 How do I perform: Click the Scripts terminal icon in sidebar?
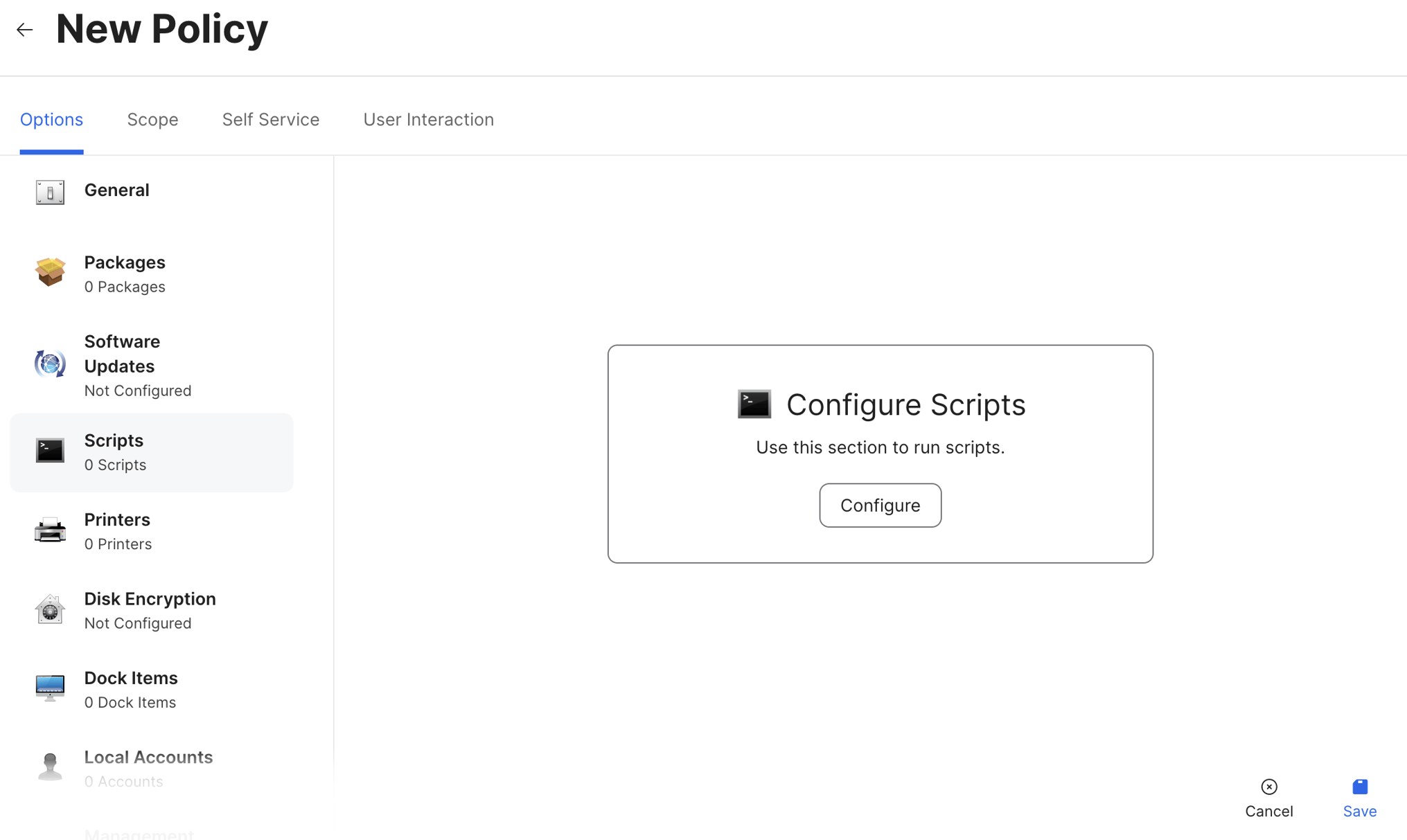pos(50,451)
